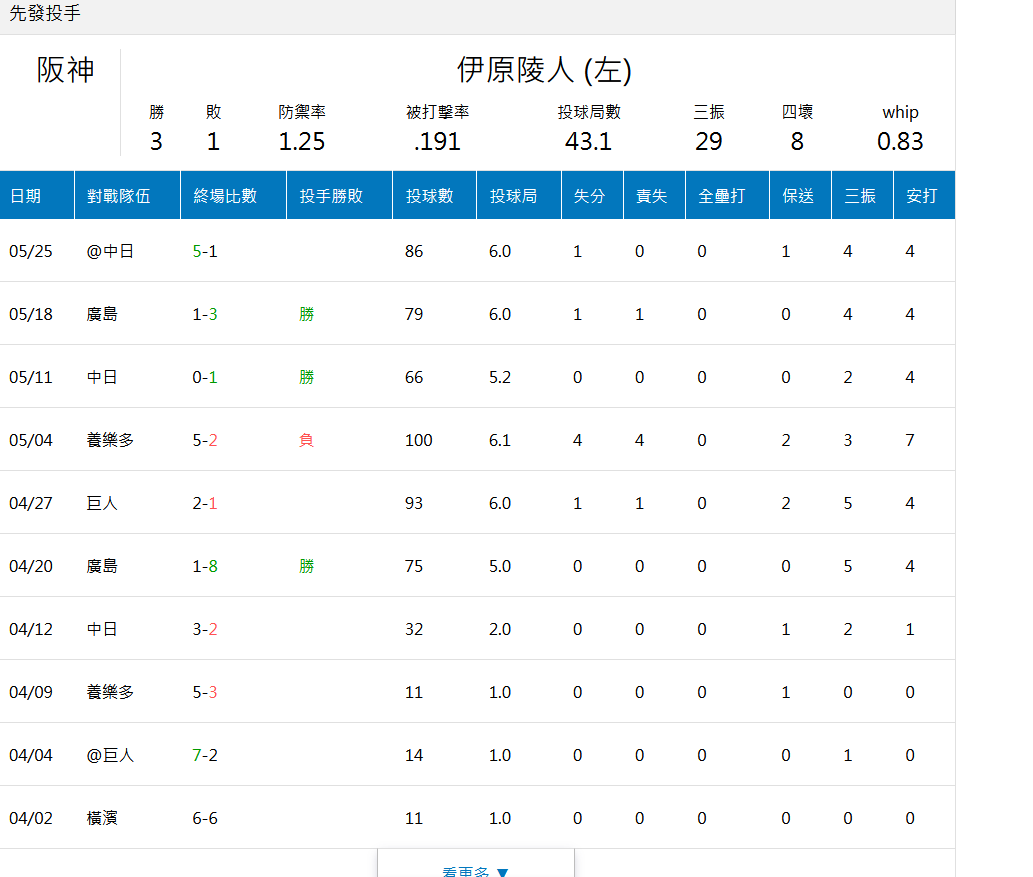Click the 6-6 final score

click(x=205, y=818)
